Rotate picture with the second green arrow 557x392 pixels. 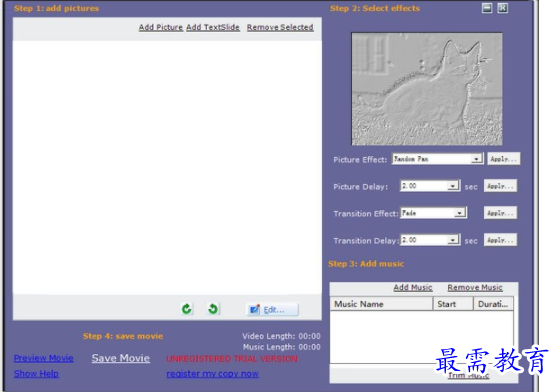(213, 309)
